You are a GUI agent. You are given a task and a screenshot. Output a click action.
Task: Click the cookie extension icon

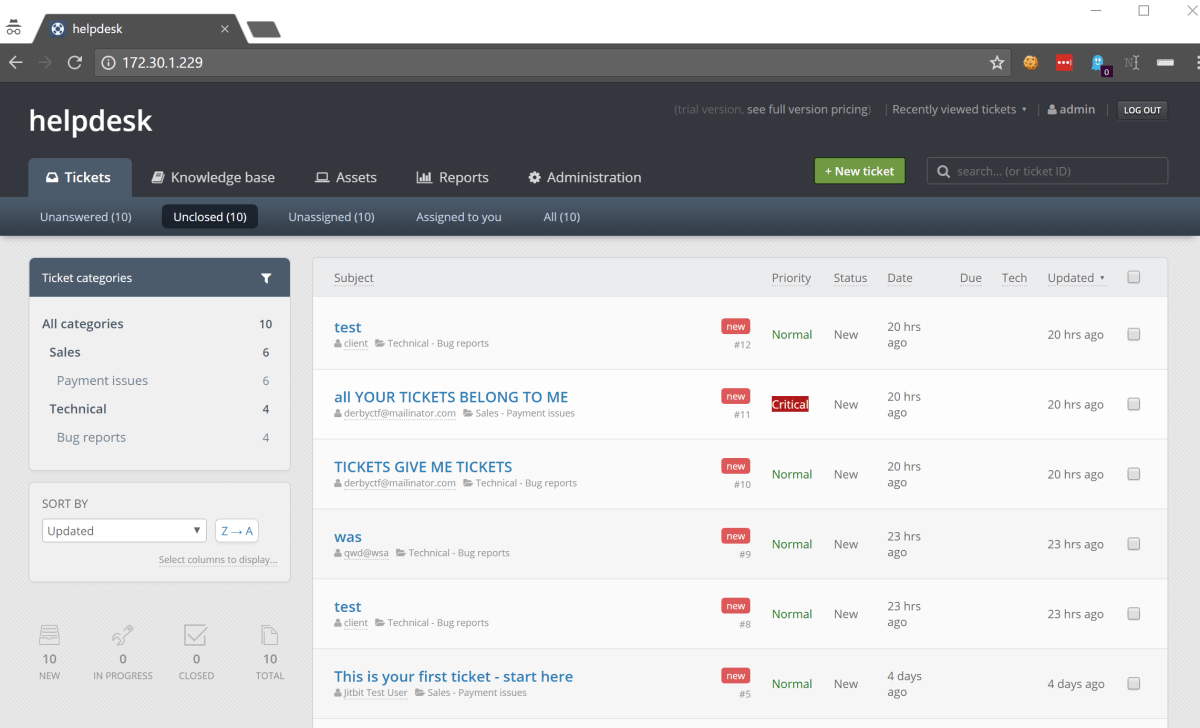[1030, 62]
